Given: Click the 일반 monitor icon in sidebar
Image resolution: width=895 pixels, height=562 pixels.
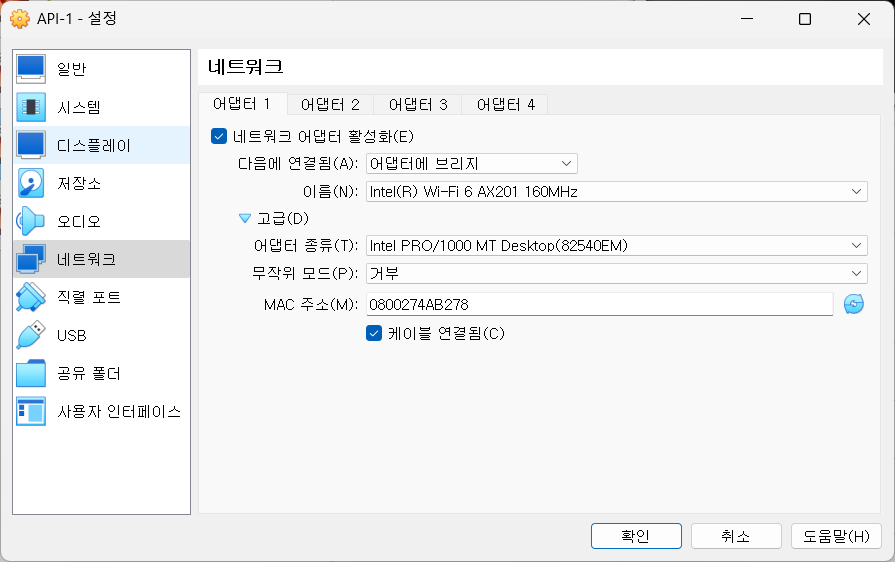Looking at the screenshot, I should pyautogui.click(x=31, y=69).
